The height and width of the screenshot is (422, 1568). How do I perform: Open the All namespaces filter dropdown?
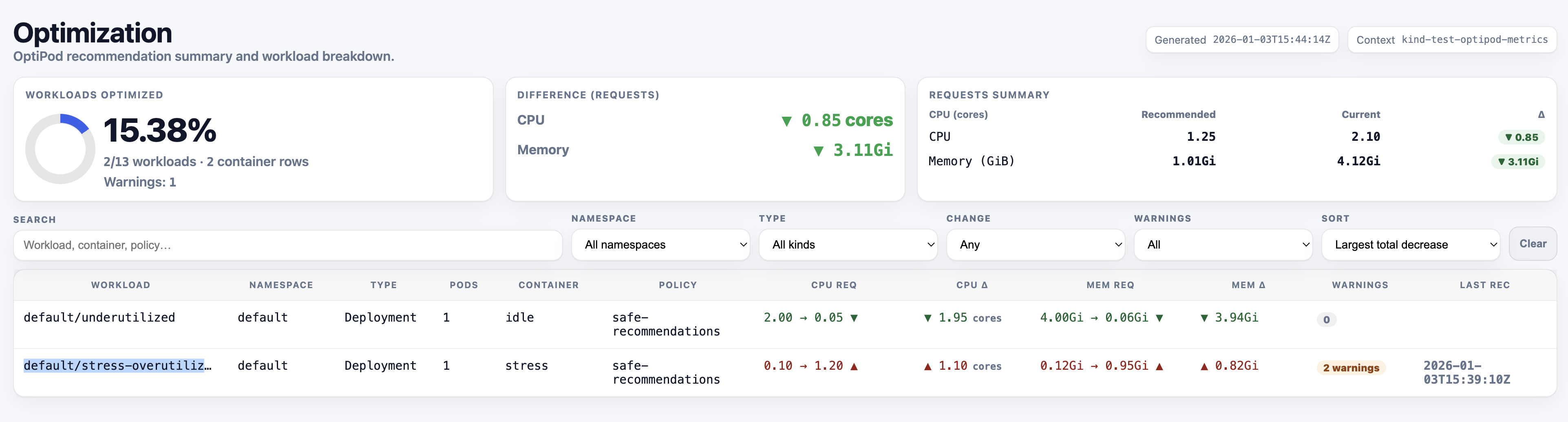point(660,244)
